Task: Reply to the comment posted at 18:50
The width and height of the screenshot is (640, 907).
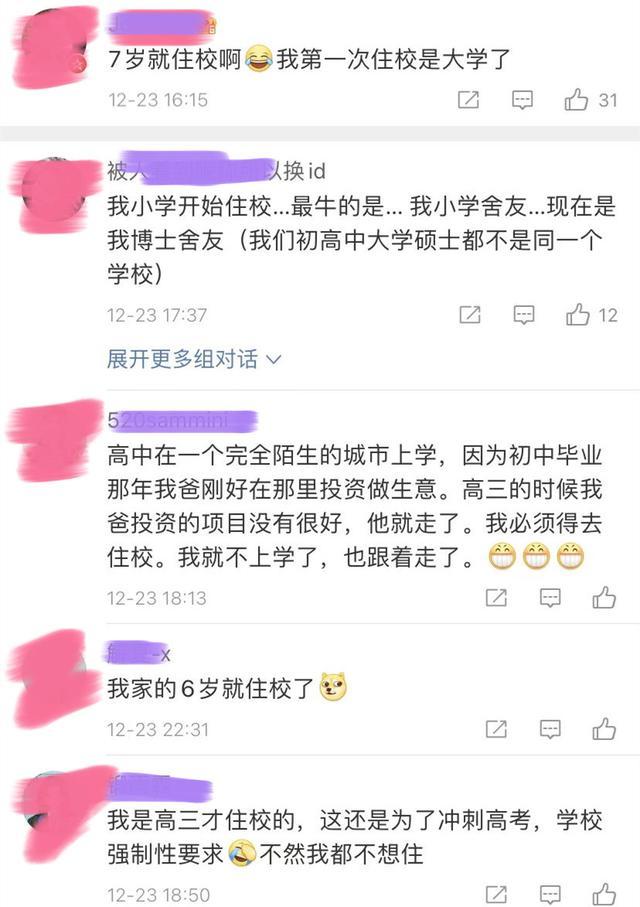Action: click(x=550, y=895)
